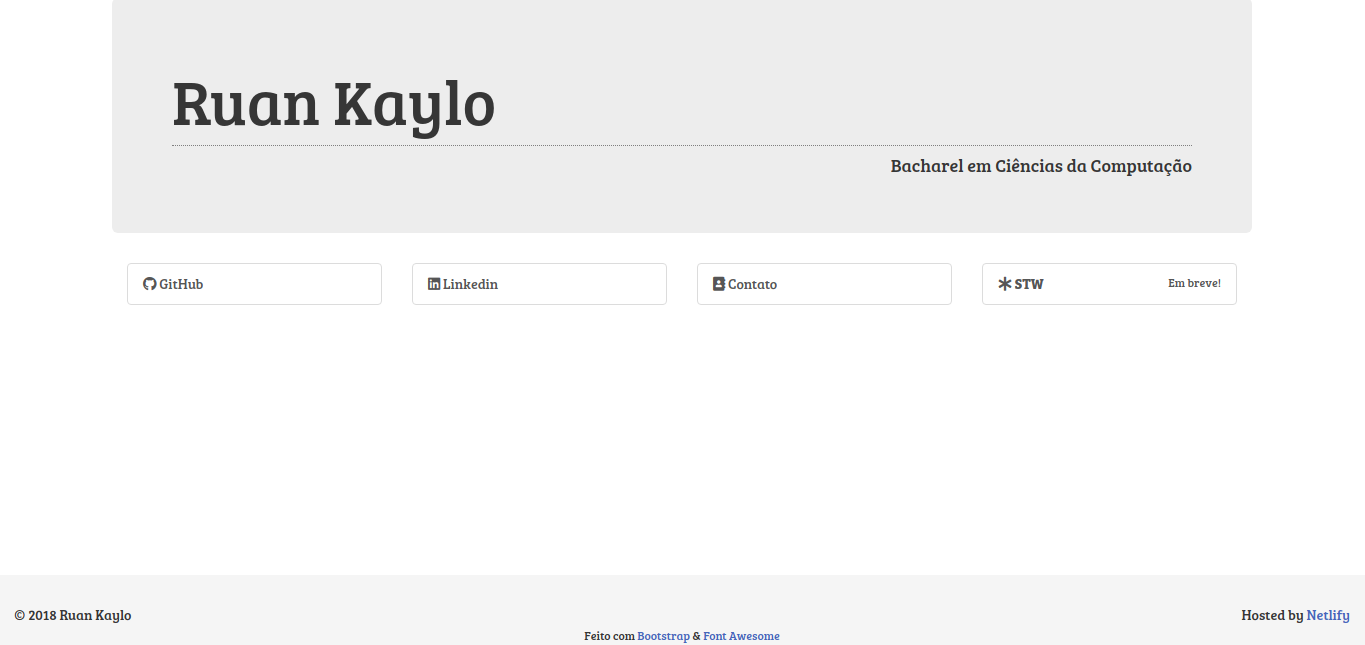Click the LinkedIn logo icon
The width and height of the screenshot is (1365, 645).
click(434, 284)
